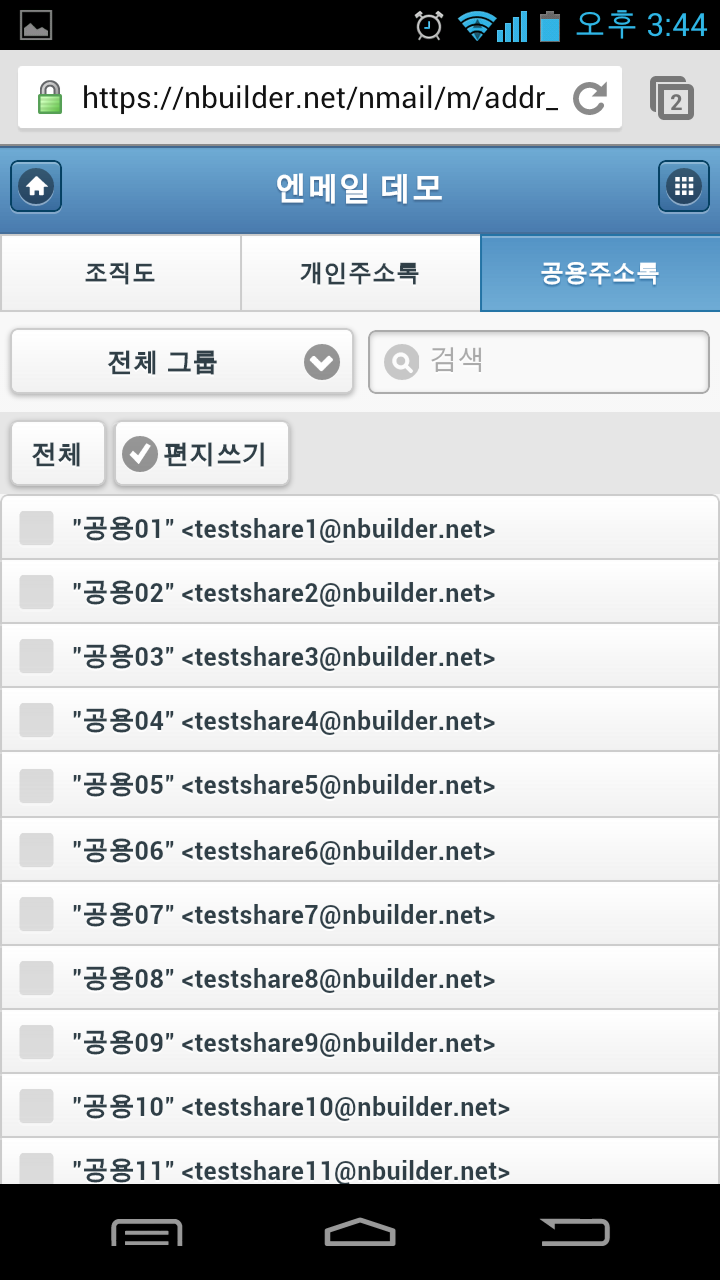
Task: Check the box for 공용01 contact
Action: 37,528
